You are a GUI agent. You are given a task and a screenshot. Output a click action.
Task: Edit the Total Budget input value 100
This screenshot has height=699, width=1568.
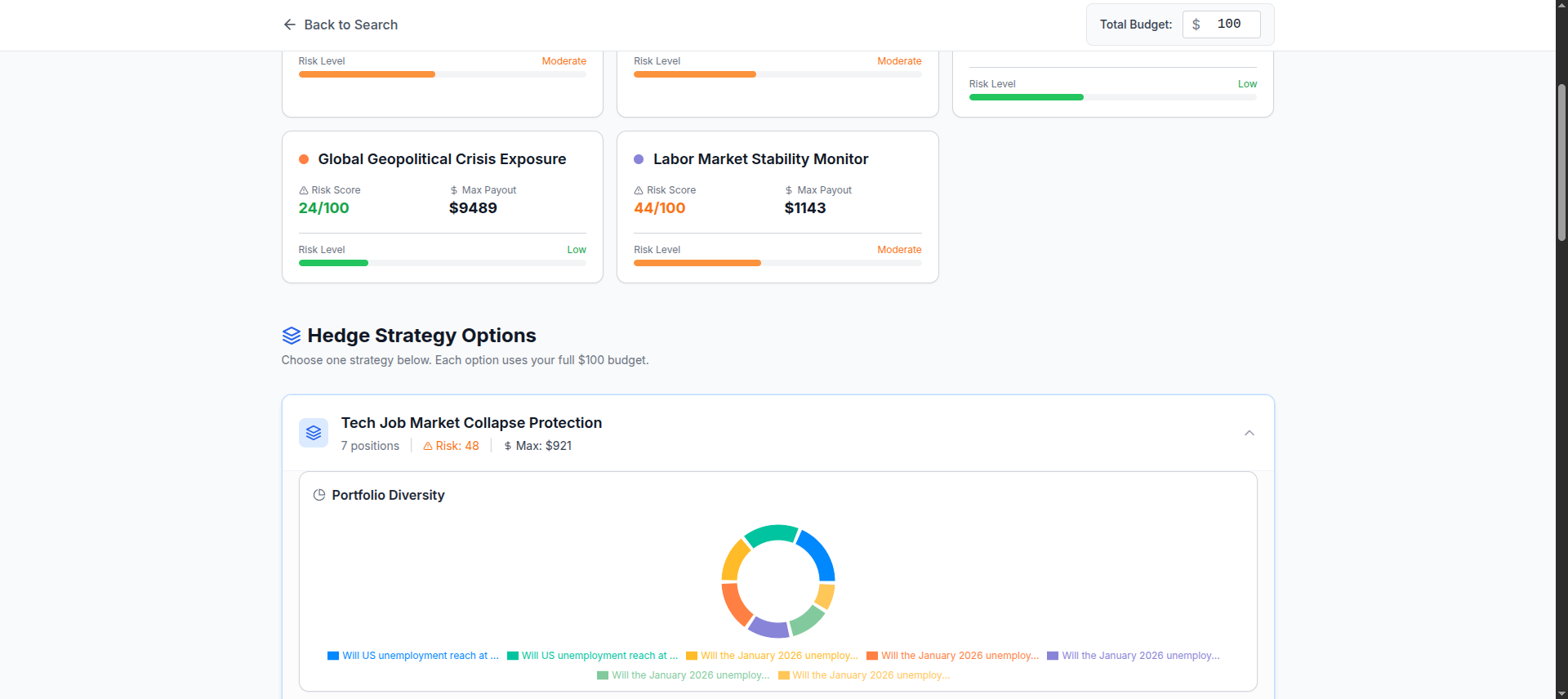point(1229,24)
